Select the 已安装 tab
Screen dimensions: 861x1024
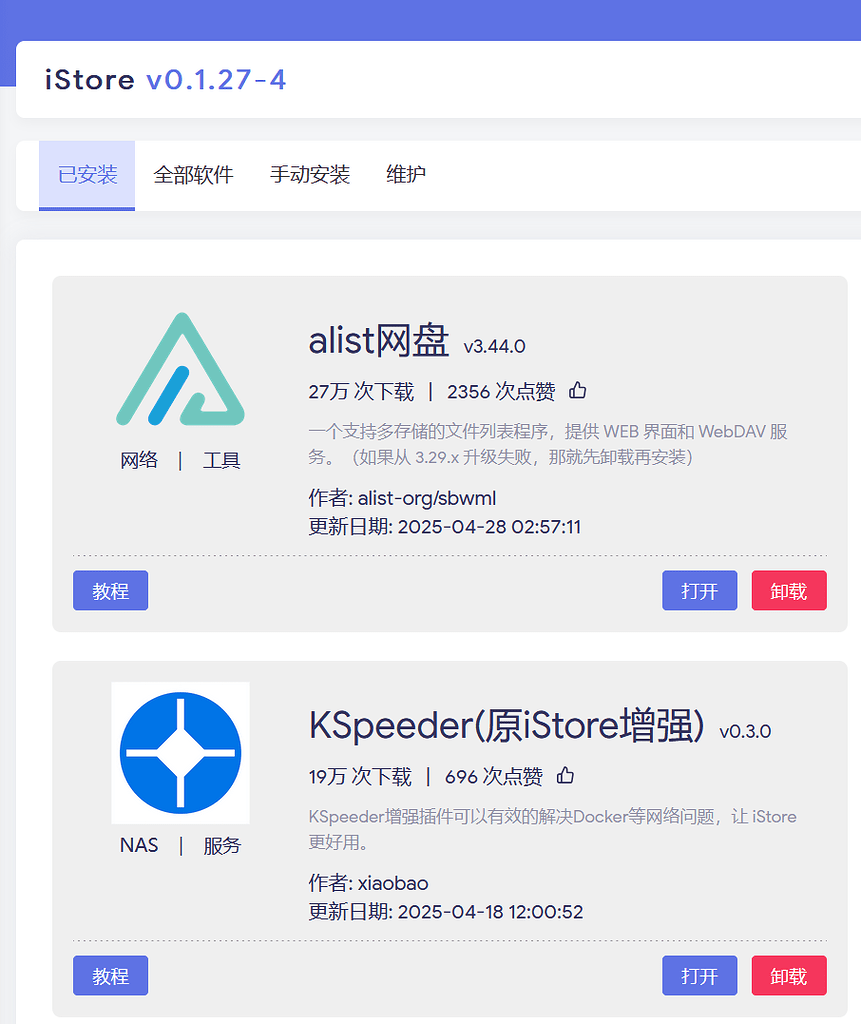tap(86, 174)
